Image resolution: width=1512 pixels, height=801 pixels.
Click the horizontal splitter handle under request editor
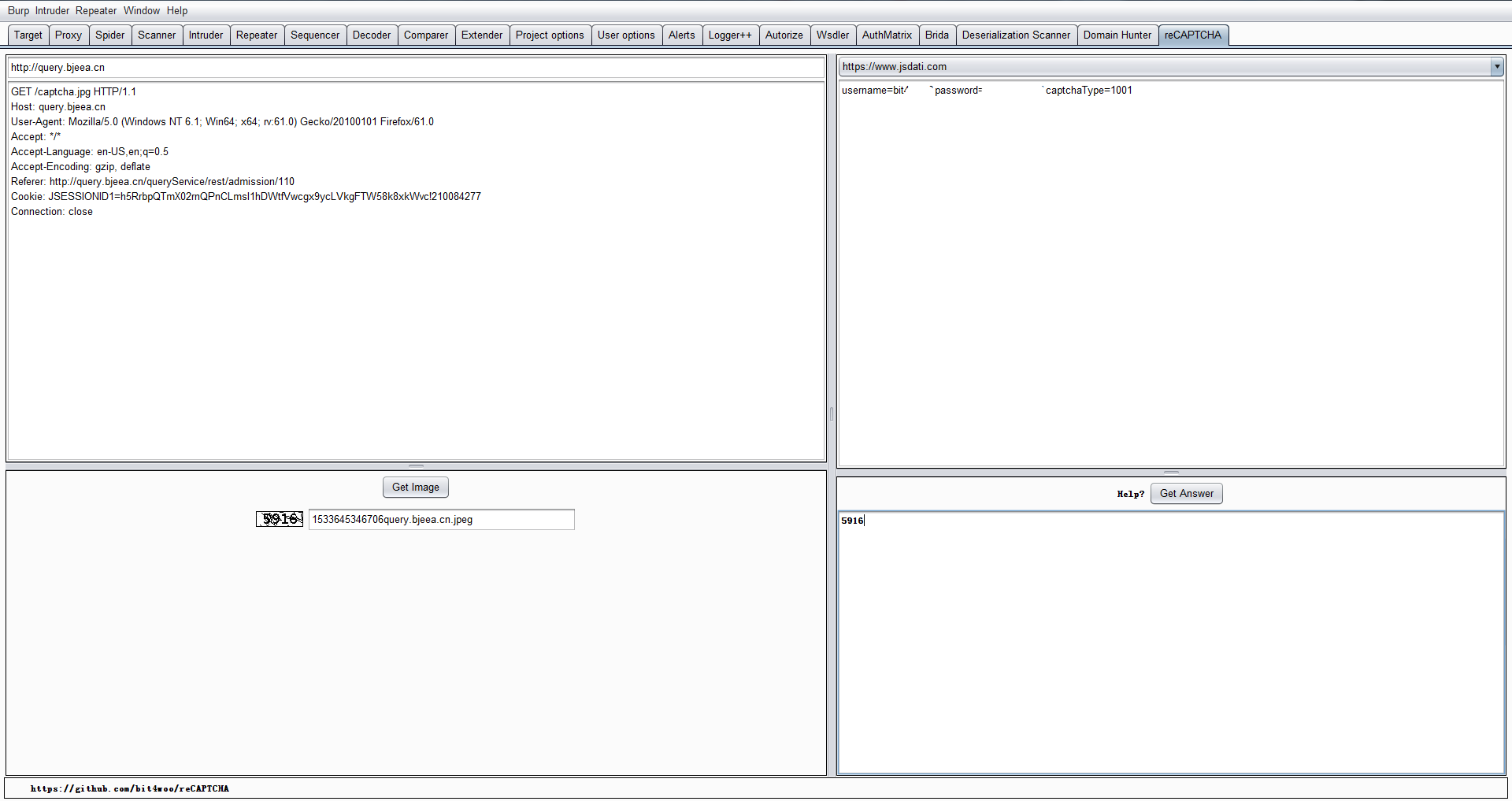(x=416, y=465)
